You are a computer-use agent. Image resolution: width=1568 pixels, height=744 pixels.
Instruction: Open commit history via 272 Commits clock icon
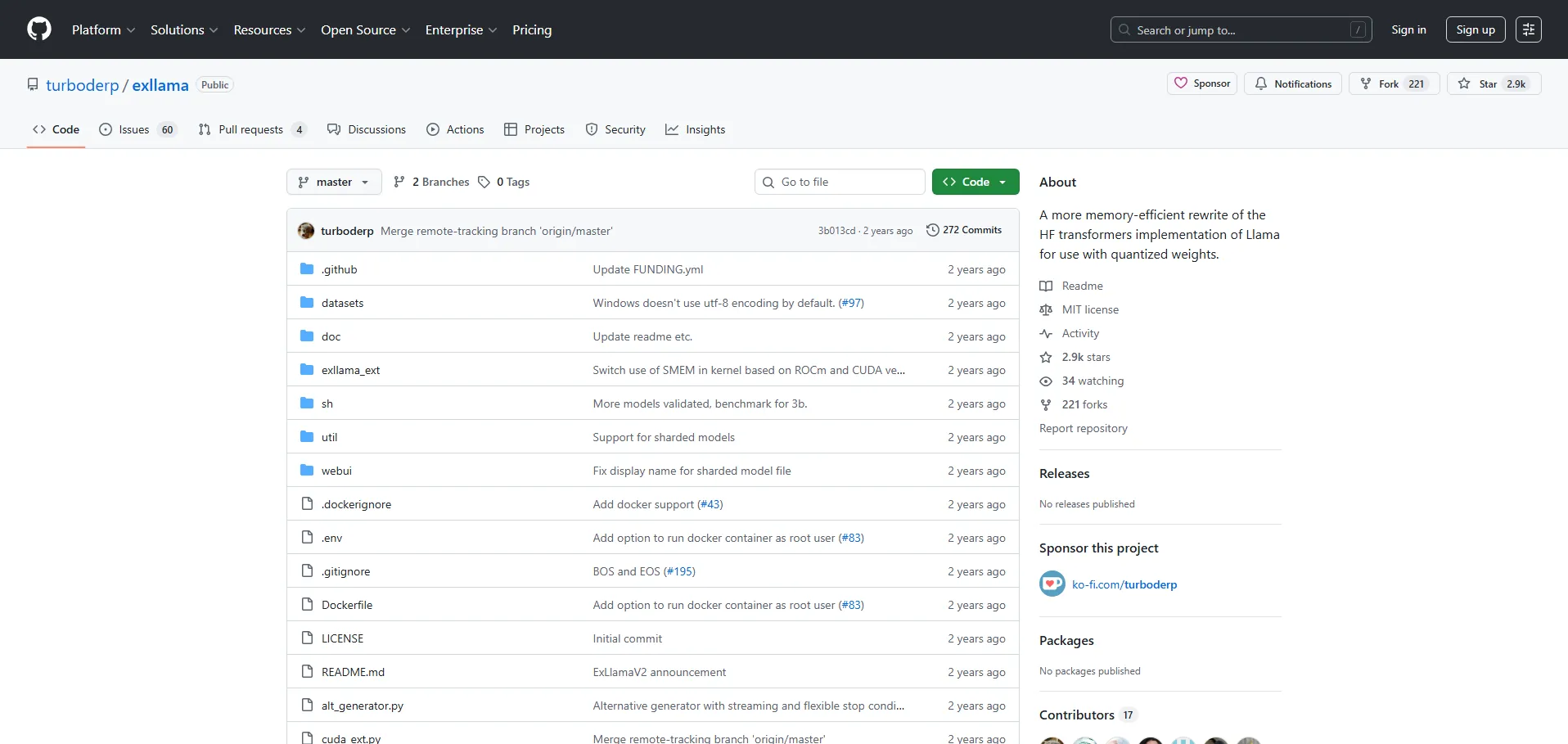pos(932,230)
